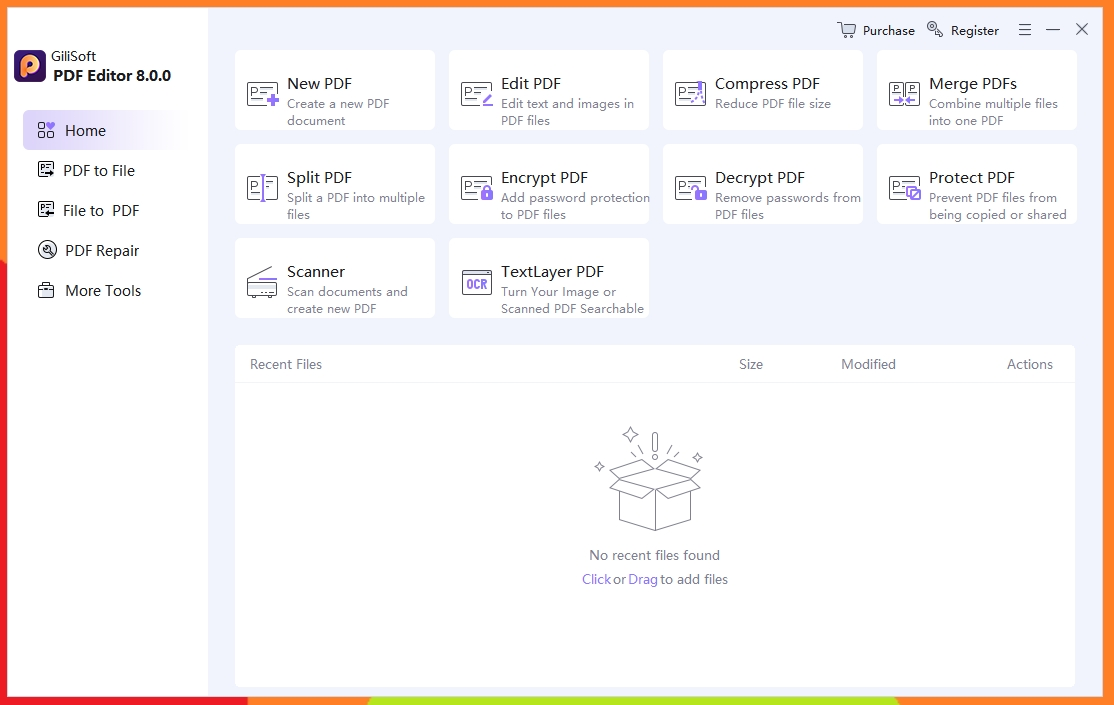This screenshot has width=1114, height=705.
Task: Click the Merge PDFs icon
Action: 904,94
